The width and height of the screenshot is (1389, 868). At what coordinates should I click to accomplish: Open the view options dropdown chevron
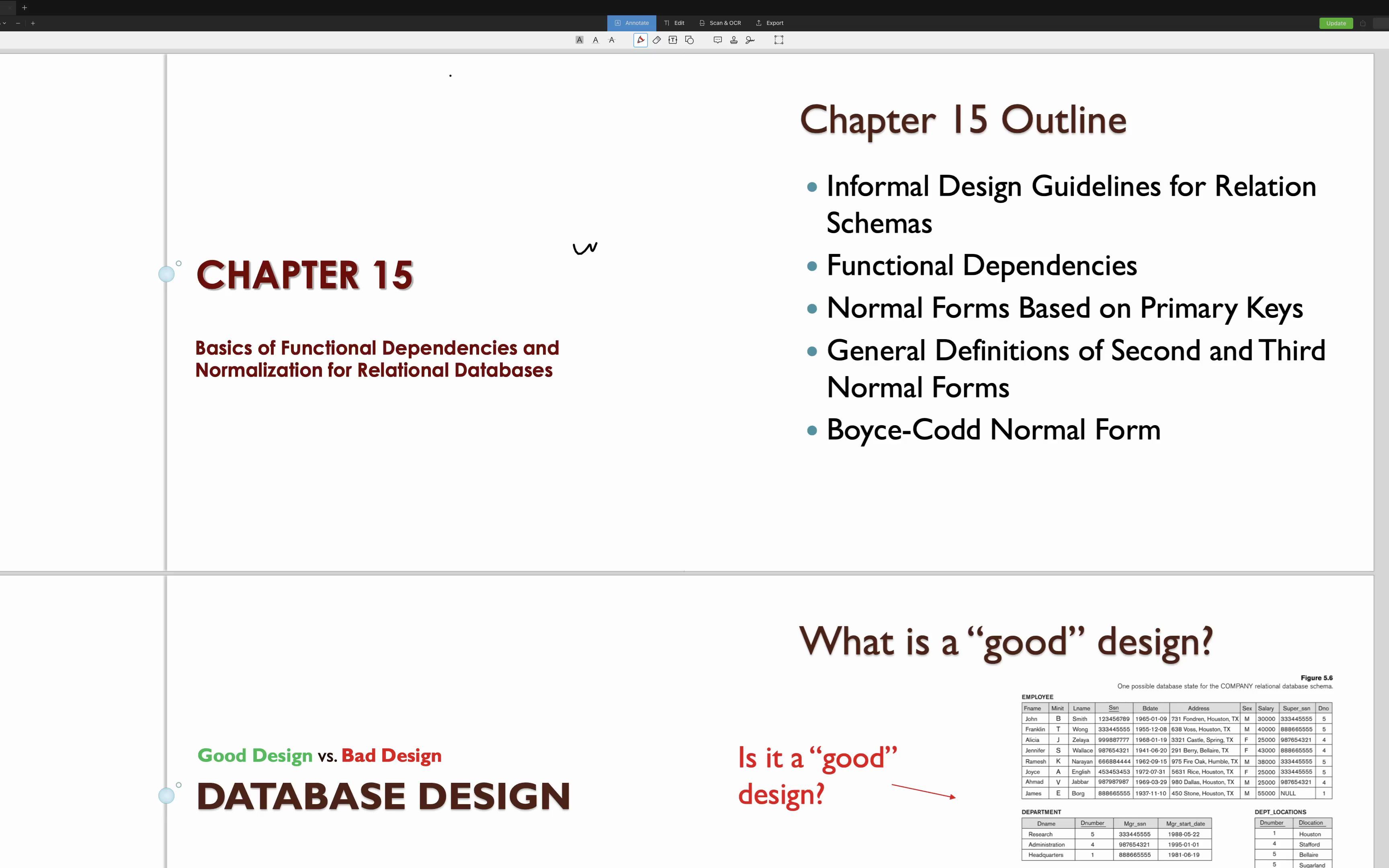4,23
